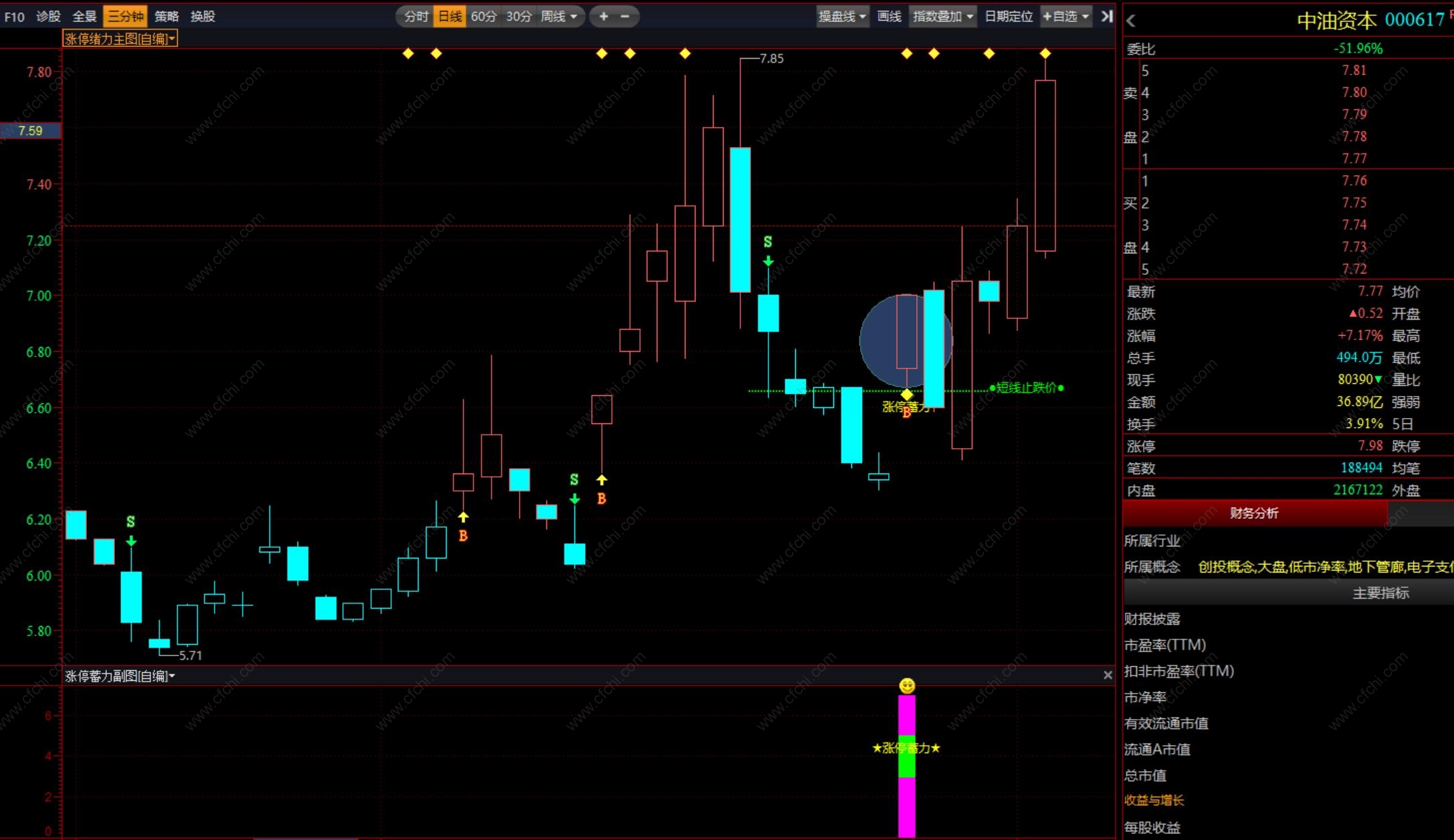Switch chart period to 日线
The image size is (1454, 840).
pyautogui.click(x=449, y=17)
